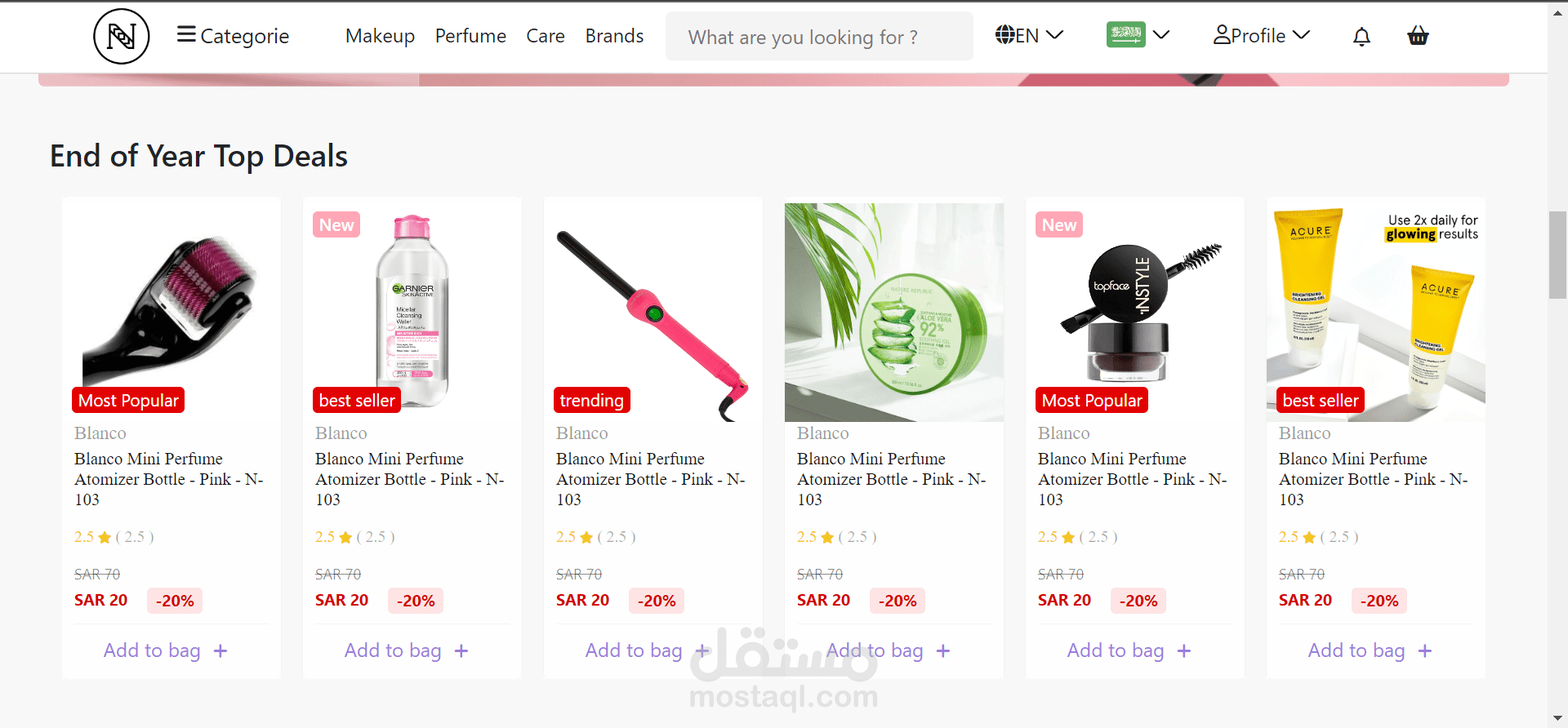Click the site logo in the header
The image size is (1568, 728).
click(121, 36)
